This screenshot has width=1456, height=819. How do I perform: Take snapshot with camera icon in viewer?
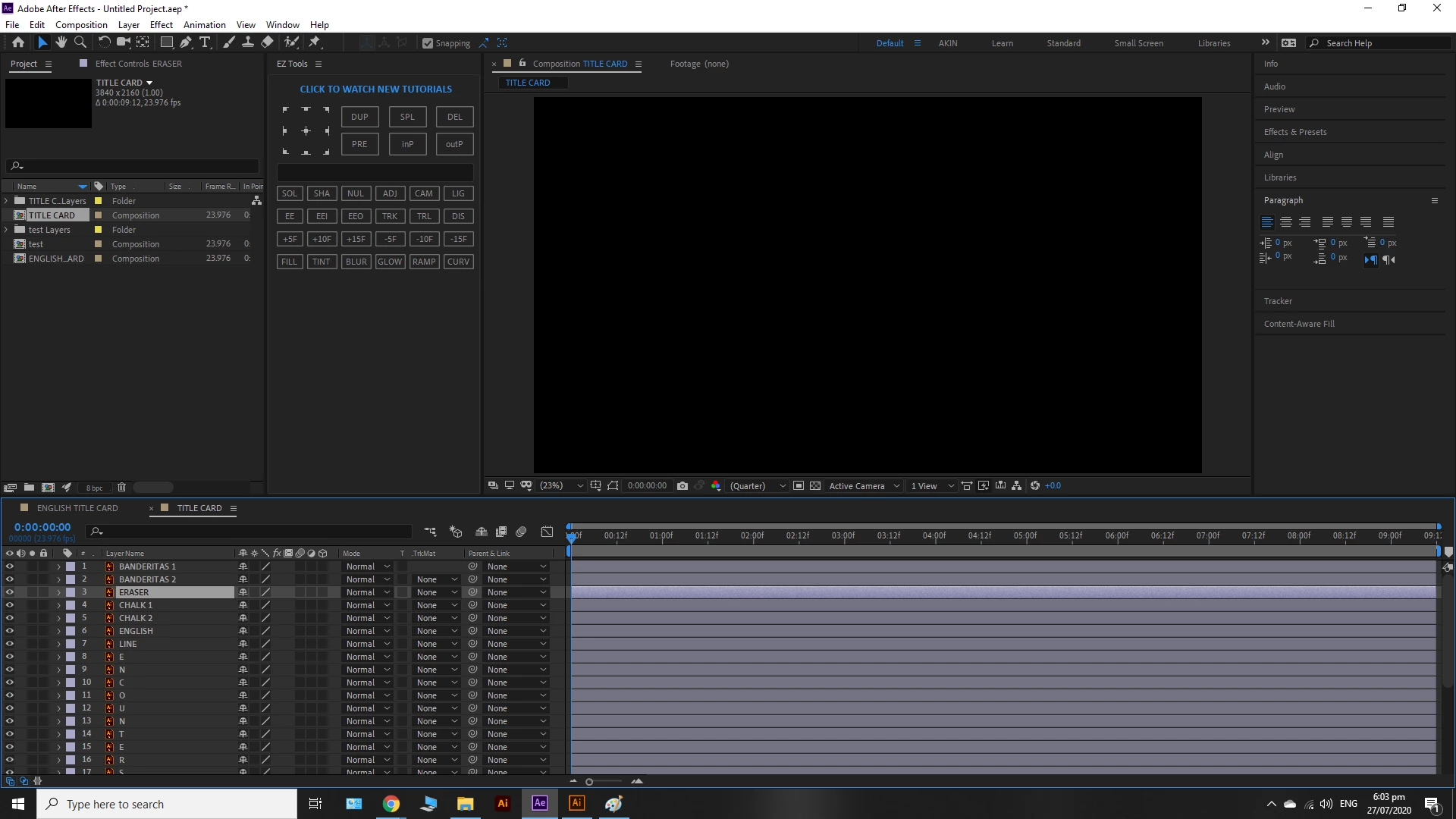click(x=682, y=486)
